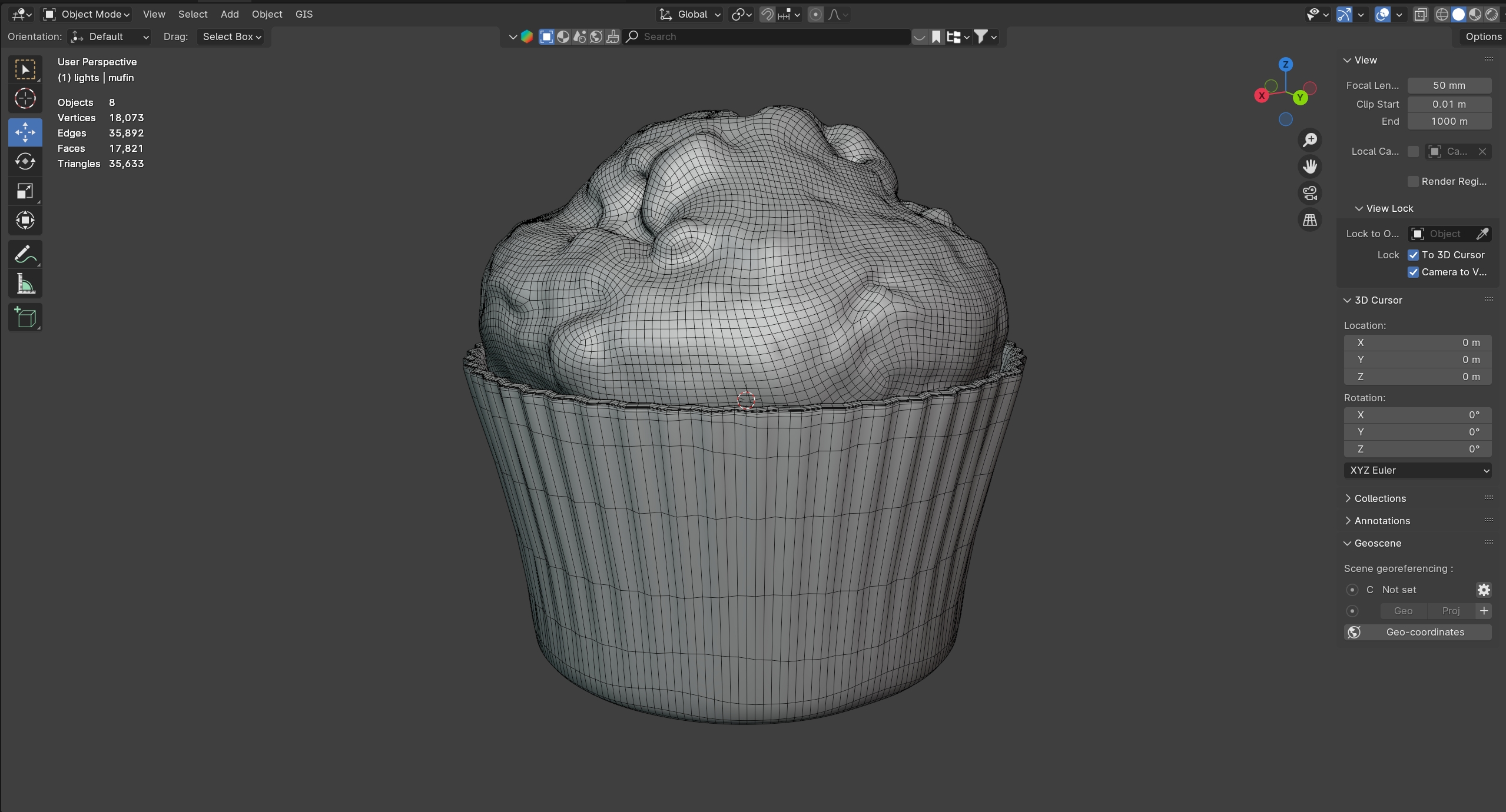Click the pan view hand icon

pyautogui.click(x=1309, y=167)
